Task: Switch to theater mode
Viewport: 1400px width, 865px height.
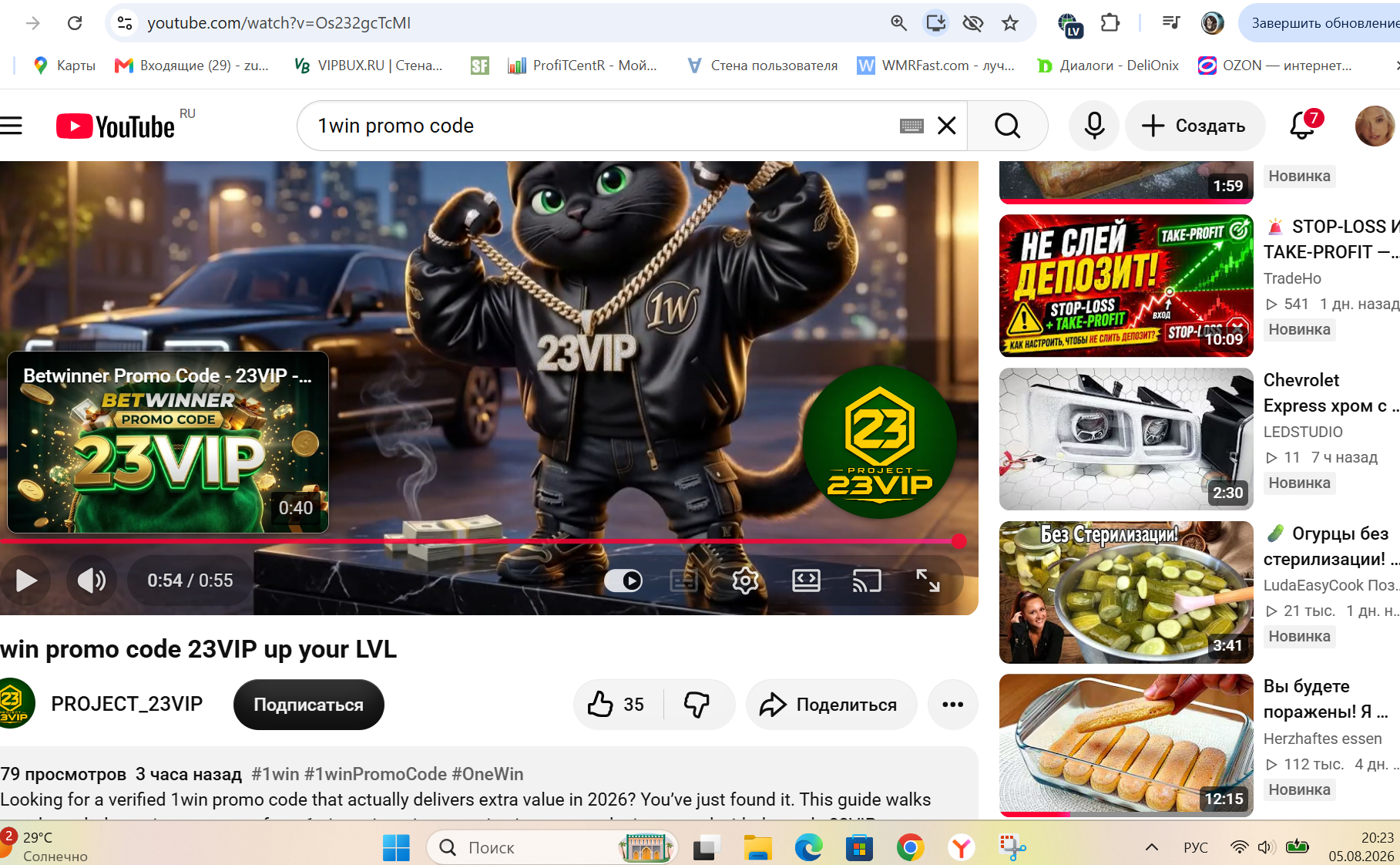Action: coord(806,581)
